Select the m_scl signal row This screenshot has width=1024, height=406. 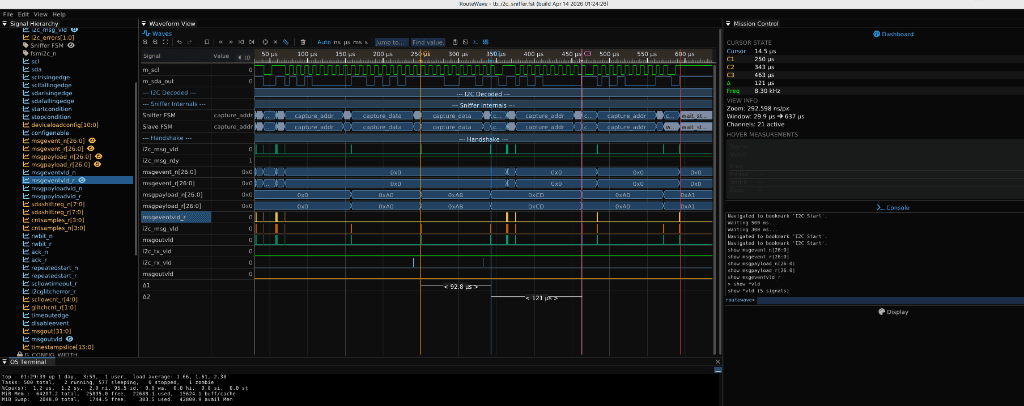[197, 69]
